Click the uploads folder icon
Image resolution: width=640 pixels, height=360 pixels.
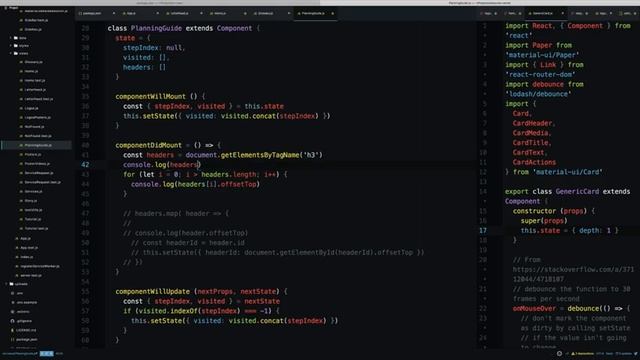[11, 284]
